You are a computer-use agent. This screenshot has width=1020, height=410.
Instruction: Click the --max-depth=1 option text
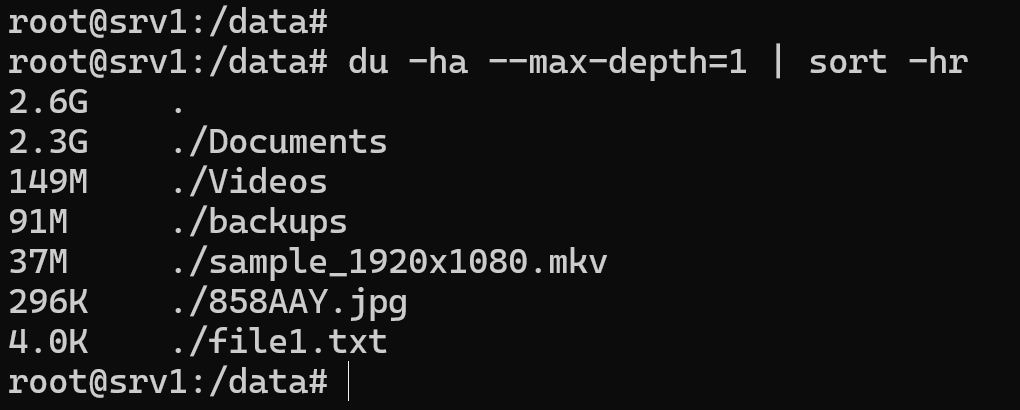click(617, 62)
